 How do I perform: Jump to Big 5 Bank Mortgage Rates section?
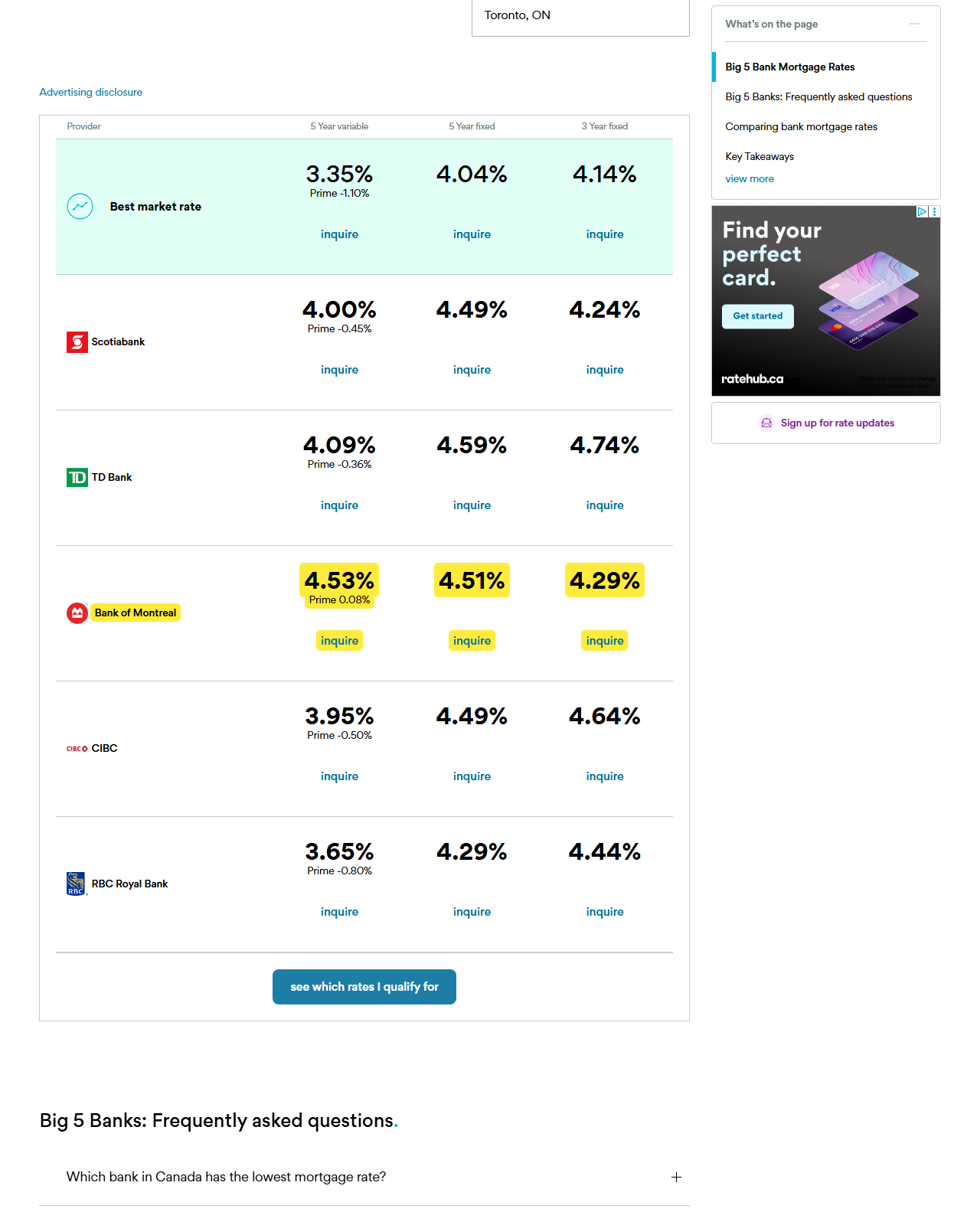[x=790, y=67]
